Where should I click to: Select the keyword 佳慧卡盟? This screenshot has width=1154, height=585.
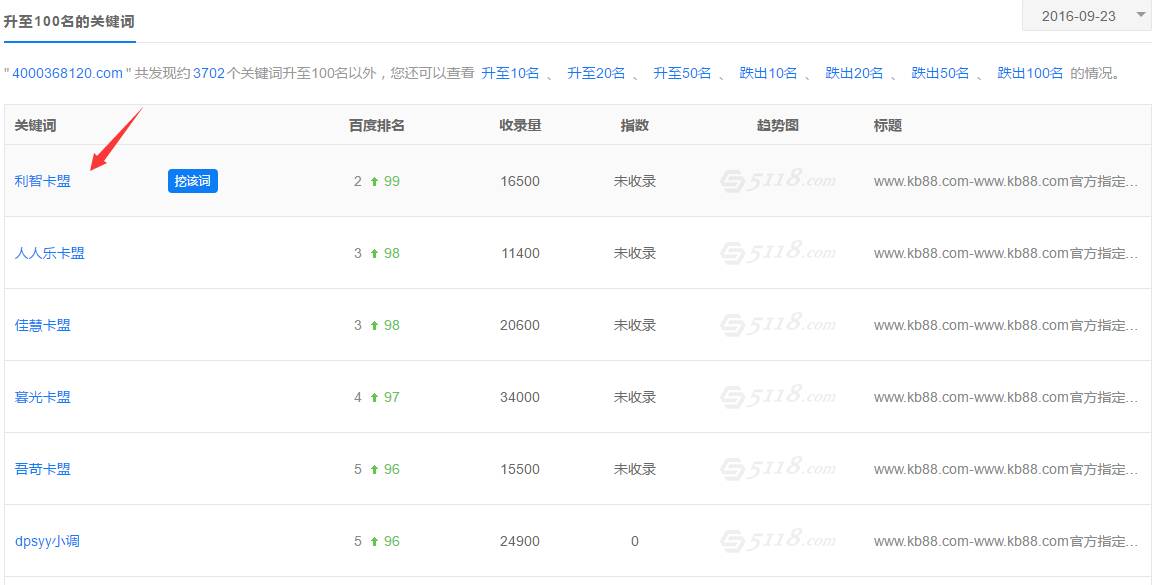pyautogui.click(x=43, y=325)
